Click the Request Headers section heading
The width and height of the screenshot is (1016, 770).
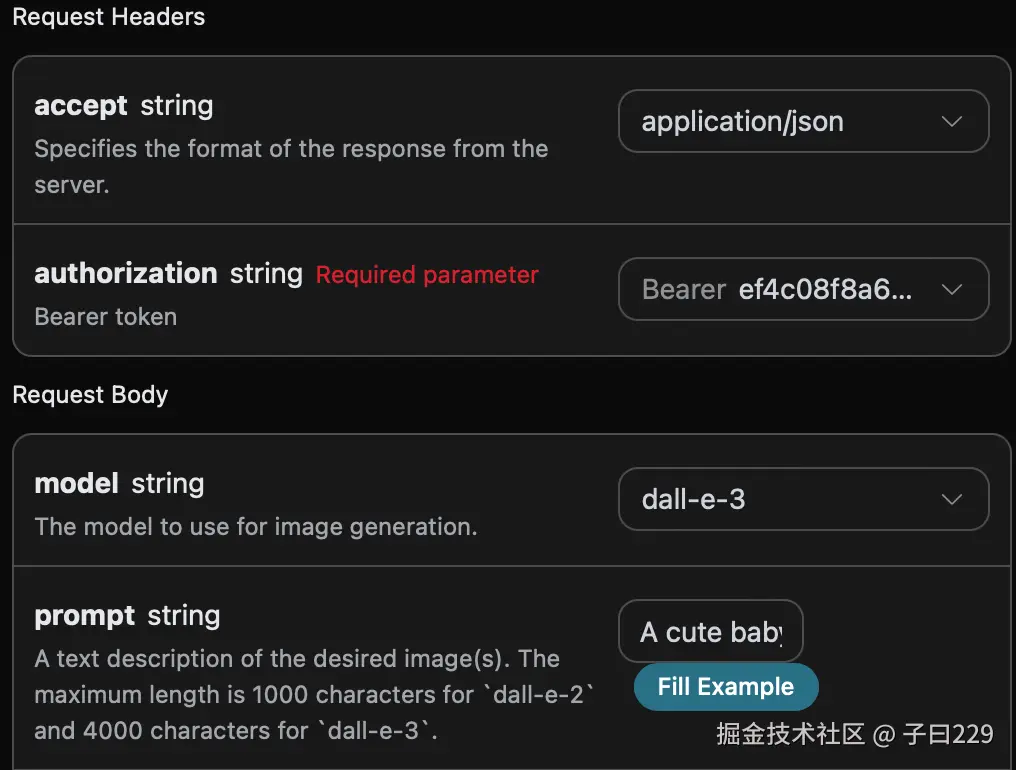point(109,17)
